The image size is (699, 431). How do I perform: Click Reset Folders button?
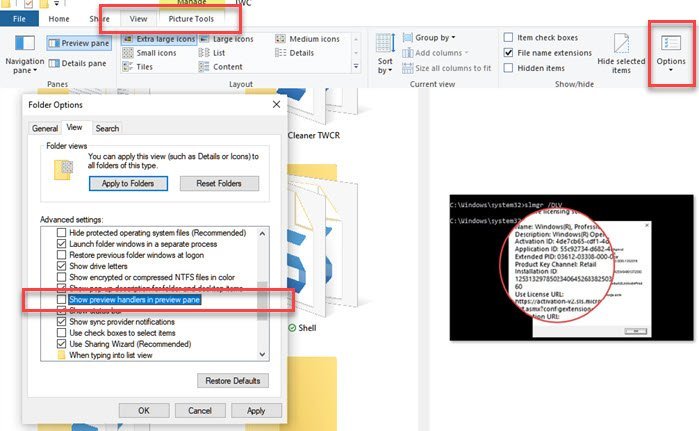tap(219, 184)
